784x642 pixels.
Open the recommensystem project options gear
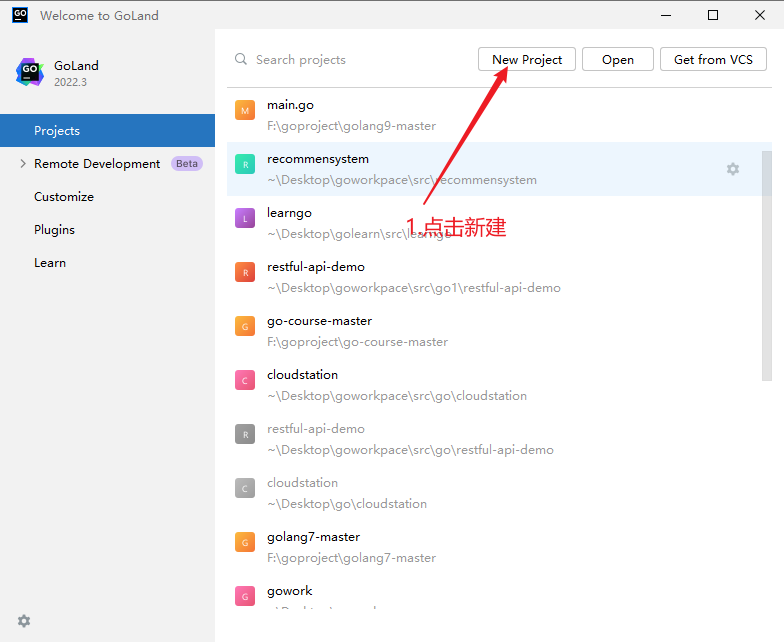click(732, 169)
